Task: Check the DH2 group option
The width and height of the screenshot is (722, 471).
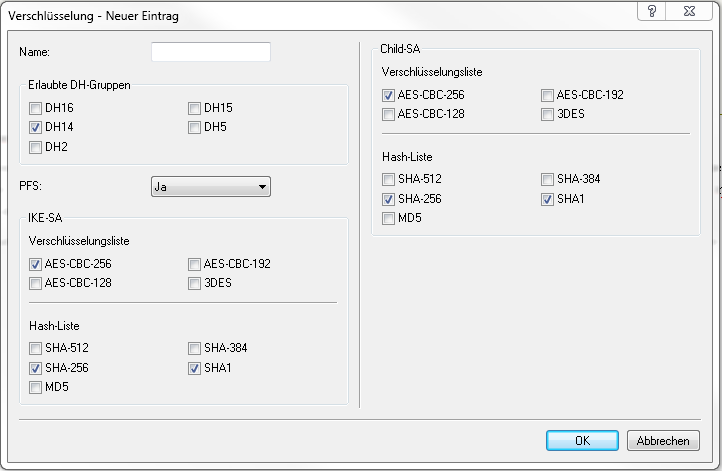Action: (x=37, y=148)
